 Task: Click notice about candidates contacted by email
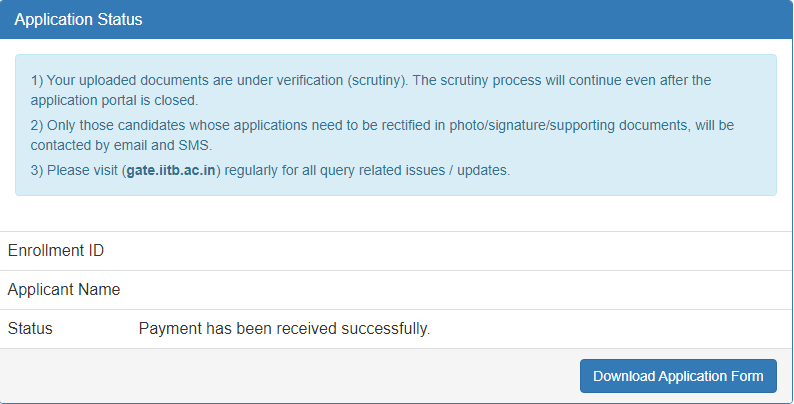coord(382,135)
